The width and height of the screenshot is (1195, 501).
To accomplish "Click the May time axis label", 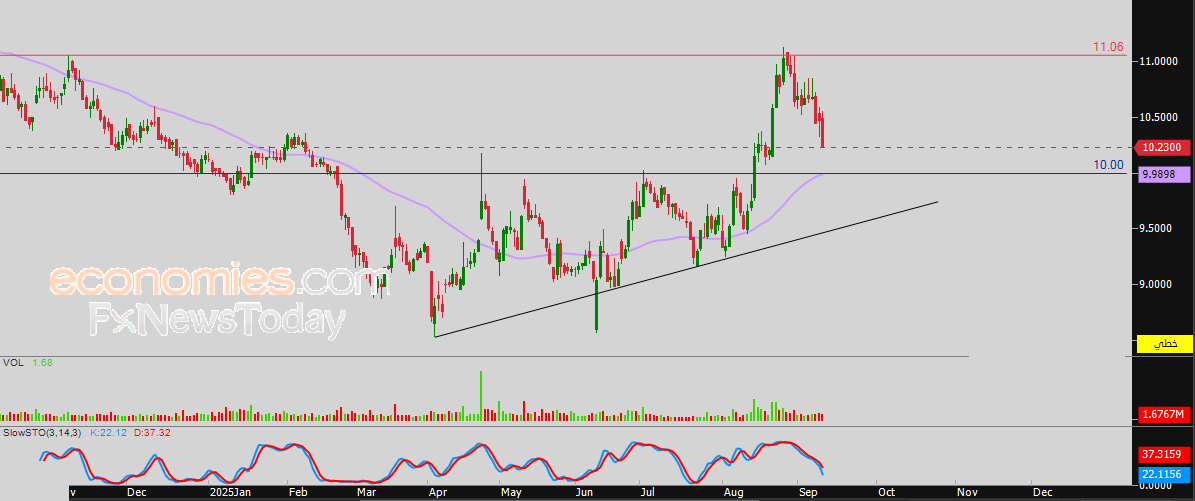I will 510,493.
